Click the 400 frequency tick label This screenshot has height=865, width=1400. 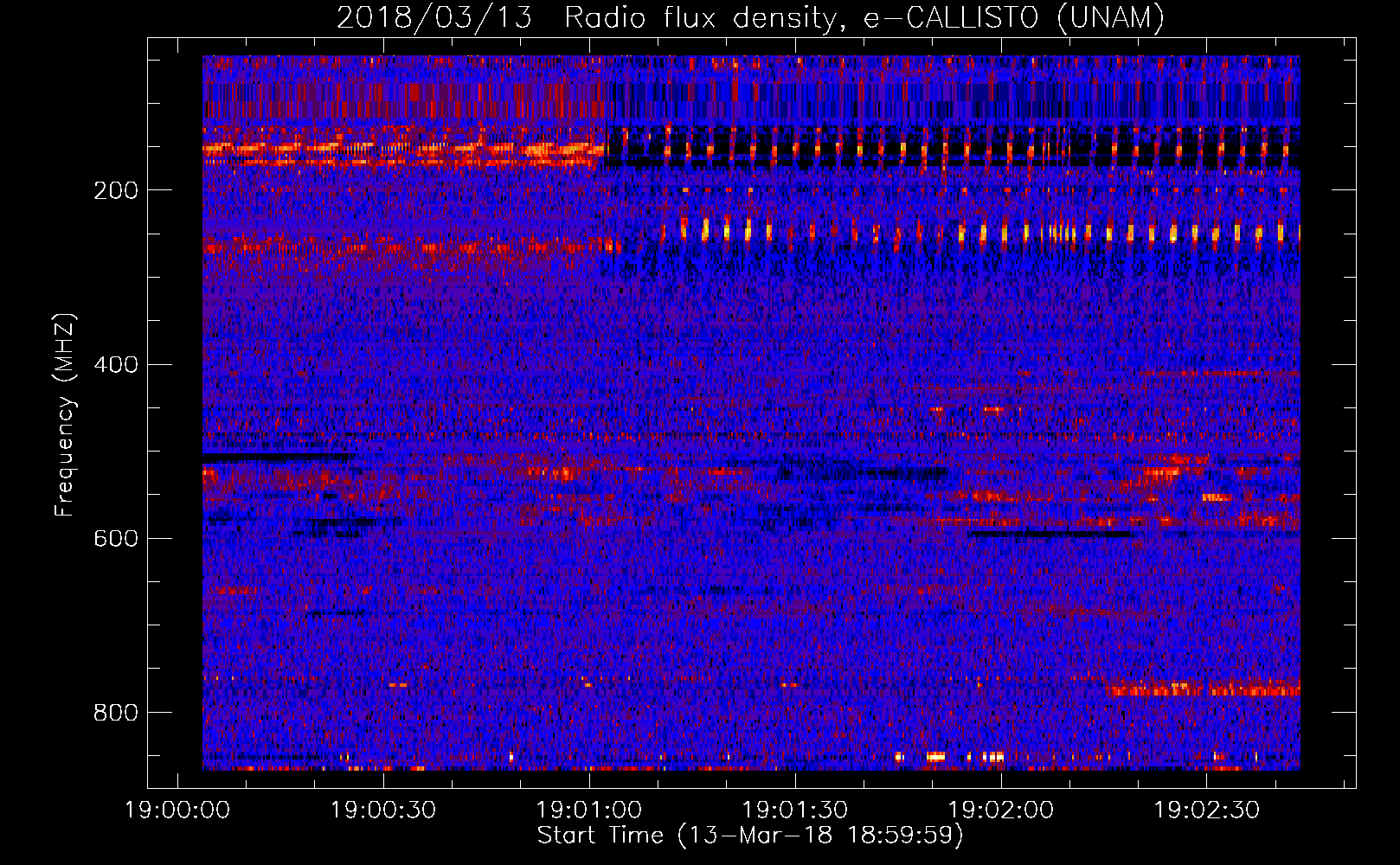click(116, 364)
